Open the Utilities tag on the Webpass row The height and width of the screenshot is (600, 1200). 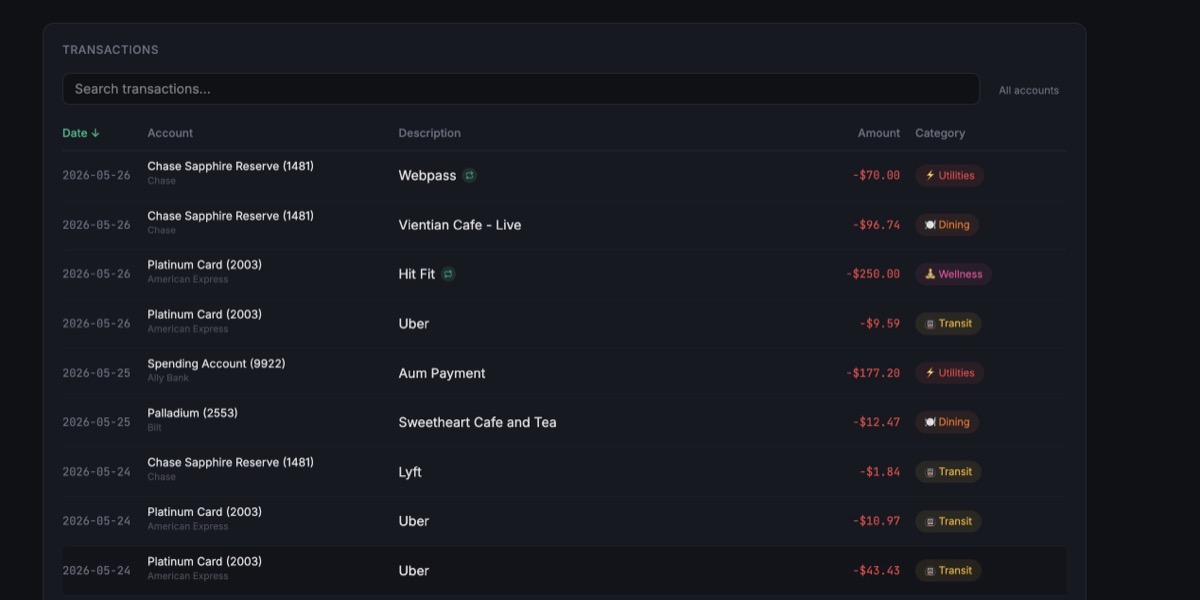tap(949, 175)
